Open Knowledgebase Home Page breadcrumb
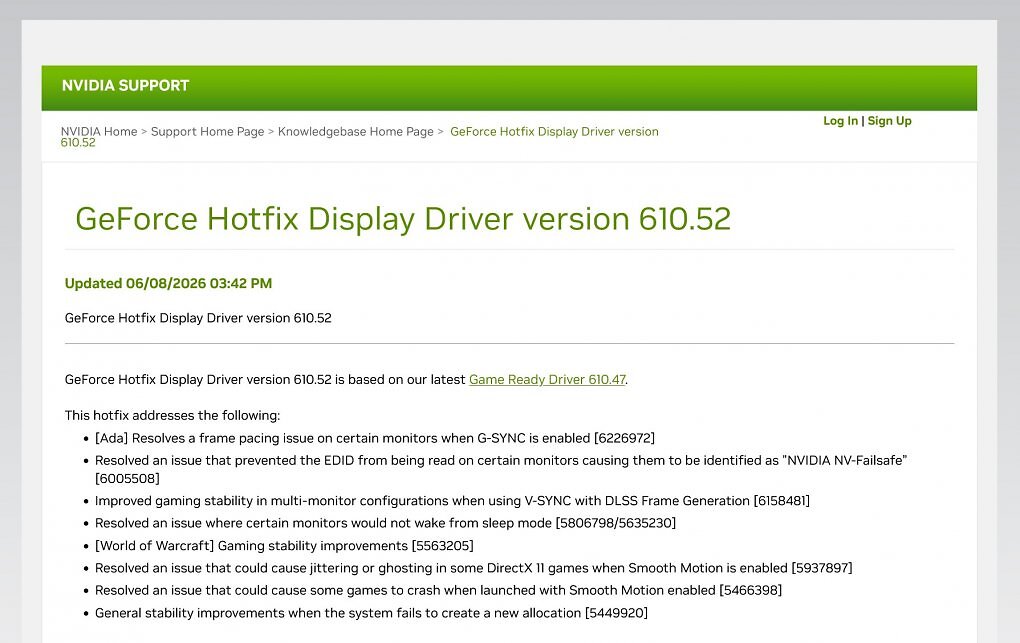Image resolution: width=1020 pixels, height=643 pixels. [x=355, y=131]
